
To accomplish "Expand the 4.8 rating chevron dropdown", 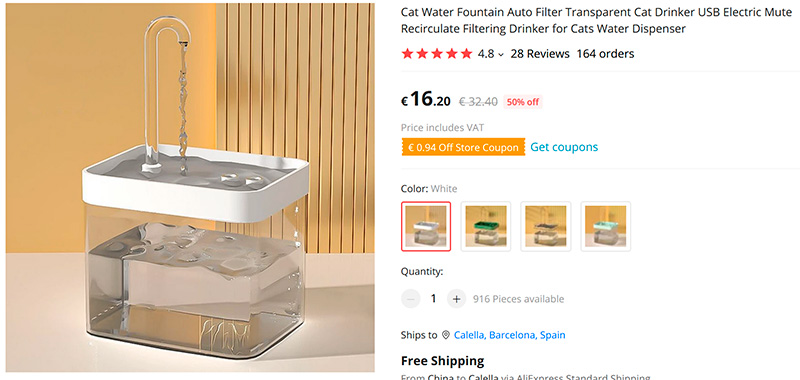I will click(x=501, y=54).
